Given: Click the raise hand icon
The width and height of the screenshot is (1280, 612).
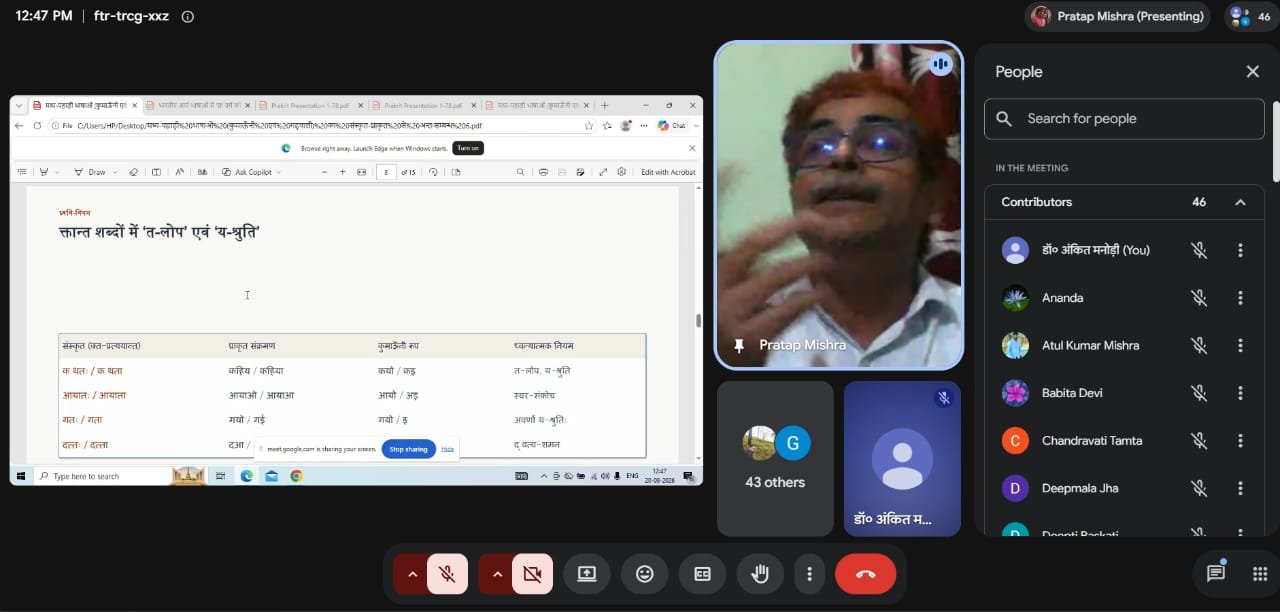Looking at the screenshot, I should coord(760,574).
